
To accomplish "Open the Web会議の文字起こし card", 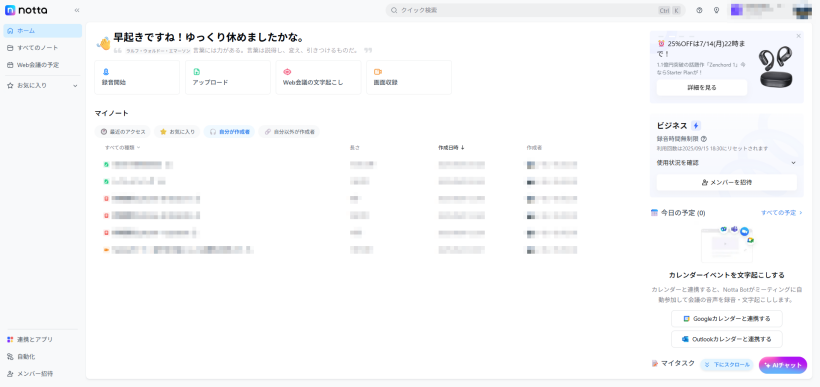I will [x=318, y=77].
